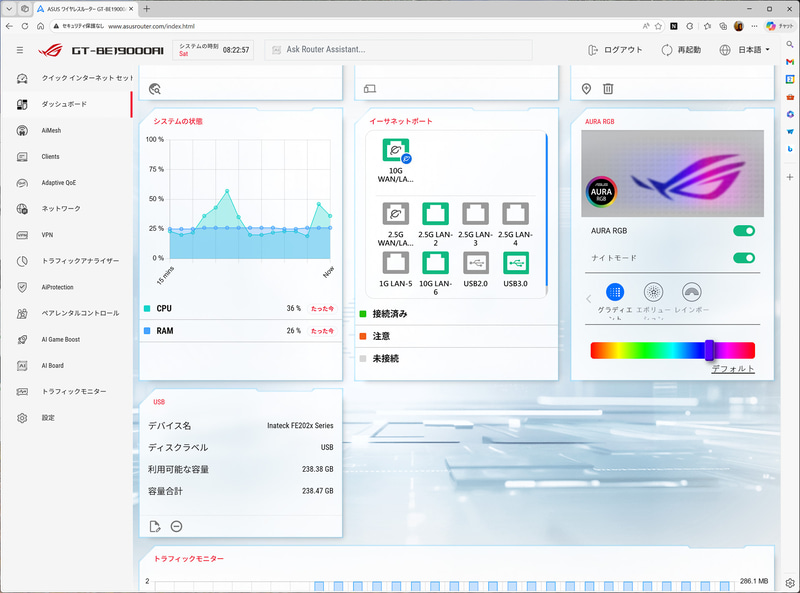
Task: Click the ROG logo in header
Action: pyautogui.click(x=51, y=50)
